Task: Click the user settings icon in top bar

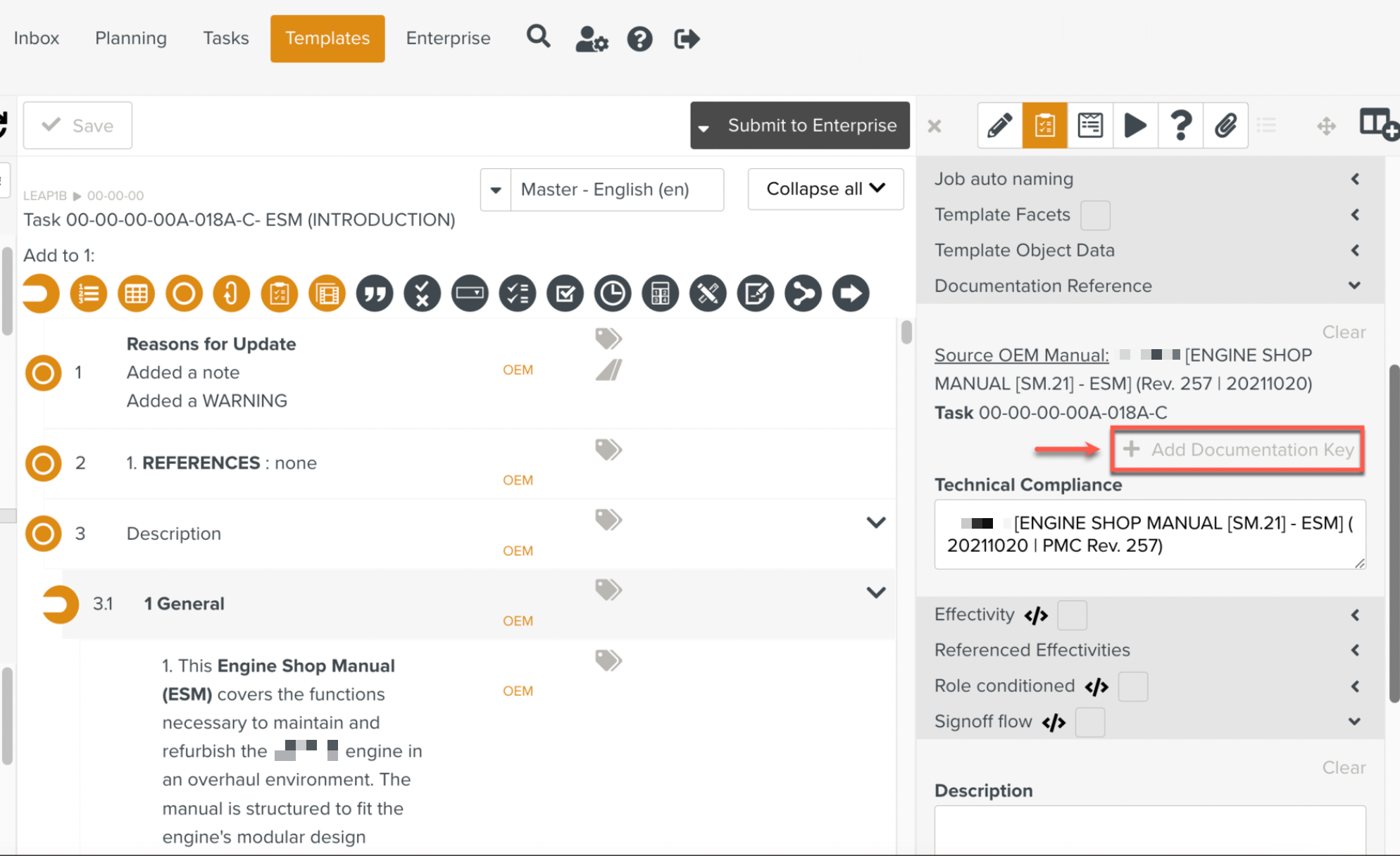Action: [x=591, y=39]
